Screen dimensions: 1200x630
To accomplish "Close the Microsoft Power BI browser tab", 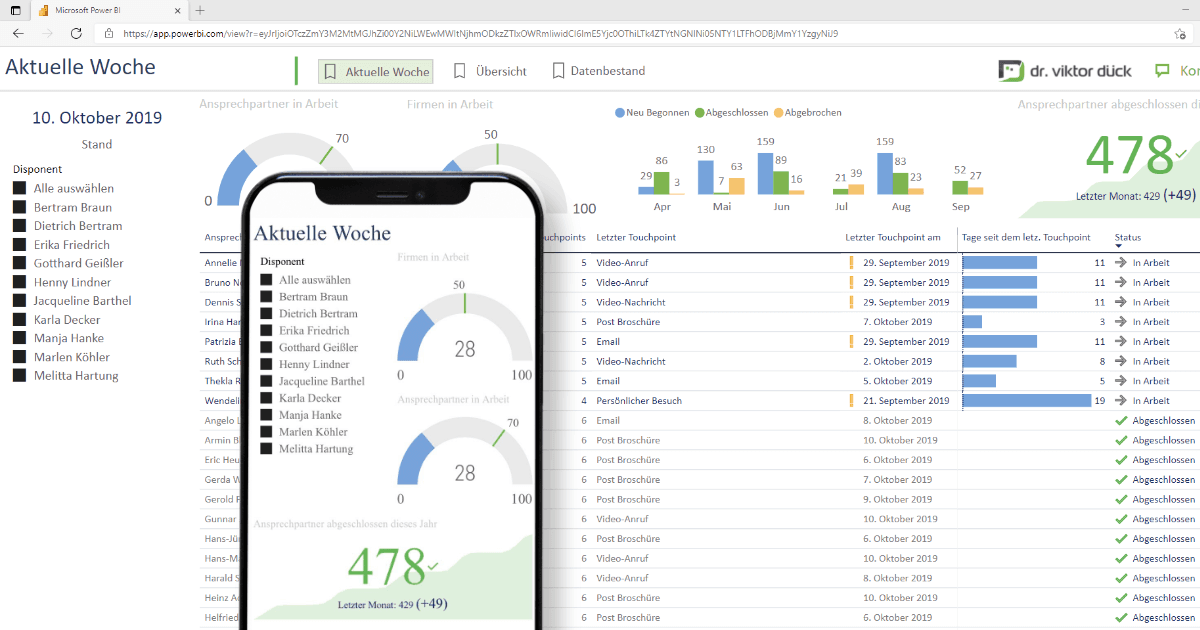I will [x=177, y=10].
